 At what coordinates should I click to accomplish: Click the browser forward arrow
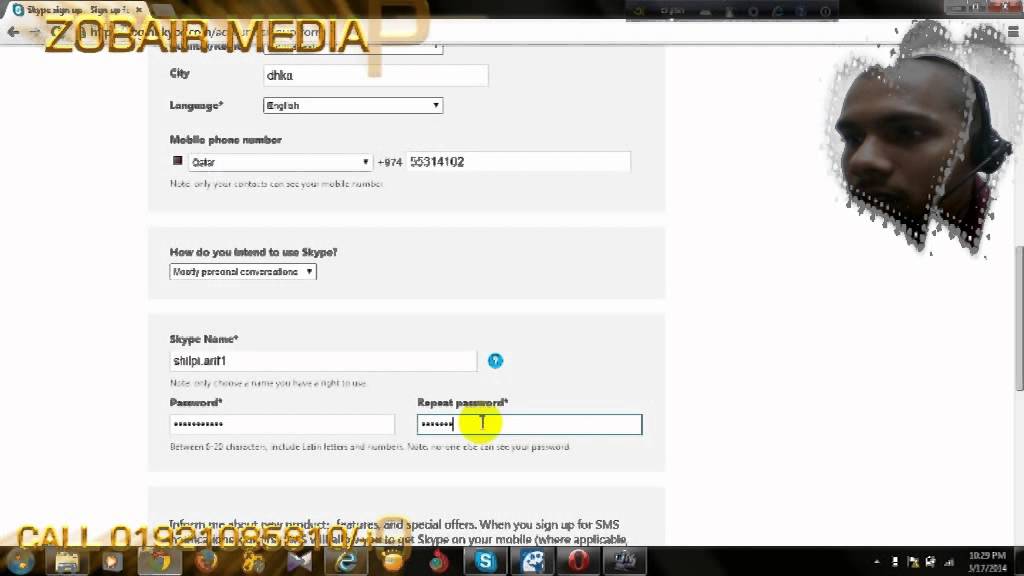[34, 32]
